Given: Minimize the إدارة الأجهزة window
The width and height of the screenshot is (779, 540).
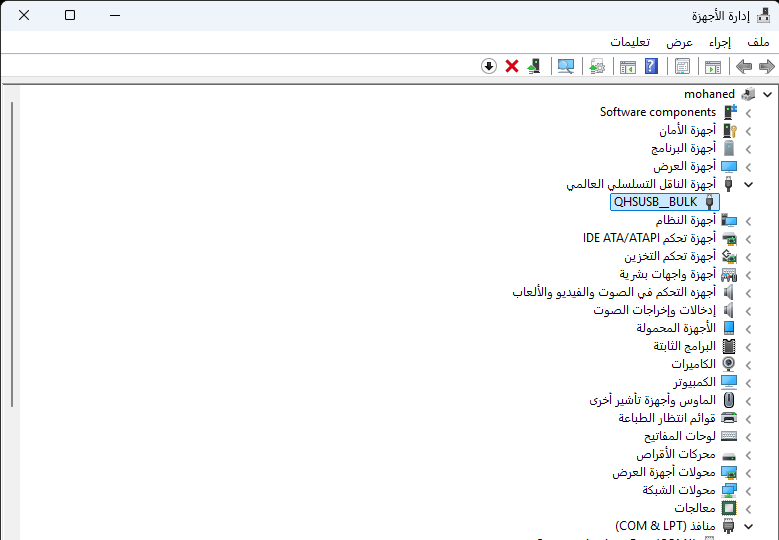Looking at the screenshot, I should click(115, 15).
